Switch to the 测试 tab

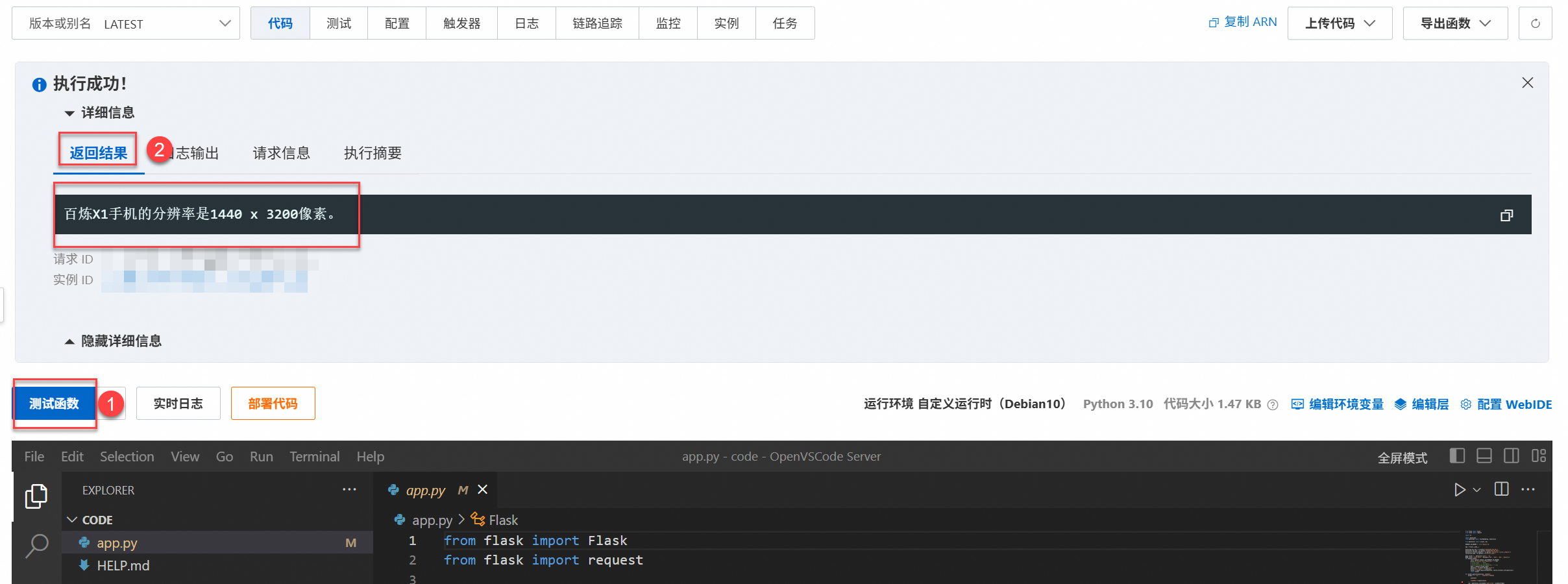339,23
